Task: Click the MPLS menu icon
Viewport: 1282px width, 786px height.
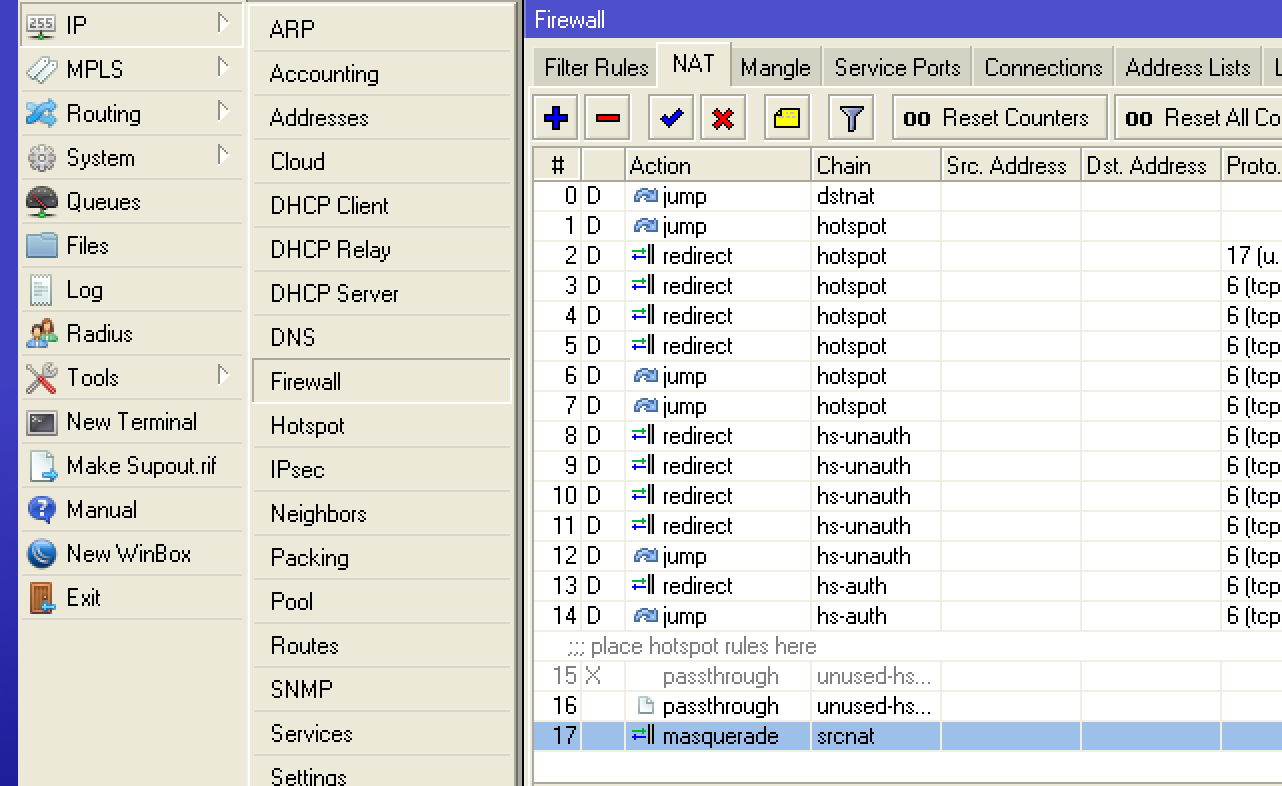Action: (41, 69)
